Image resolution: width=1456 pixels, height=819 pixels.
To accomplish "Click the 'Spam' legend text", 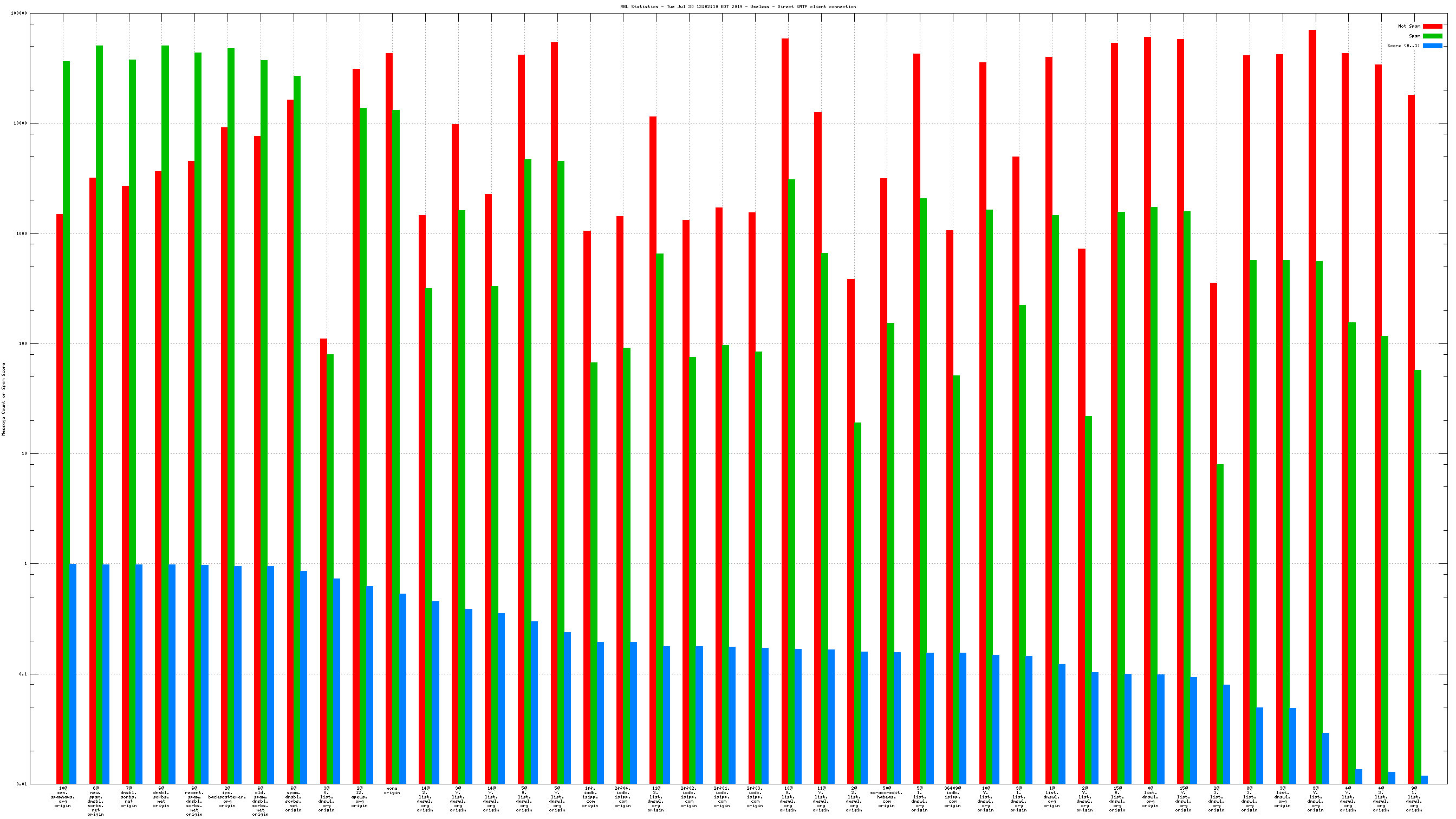I will tap(1414, 36).
